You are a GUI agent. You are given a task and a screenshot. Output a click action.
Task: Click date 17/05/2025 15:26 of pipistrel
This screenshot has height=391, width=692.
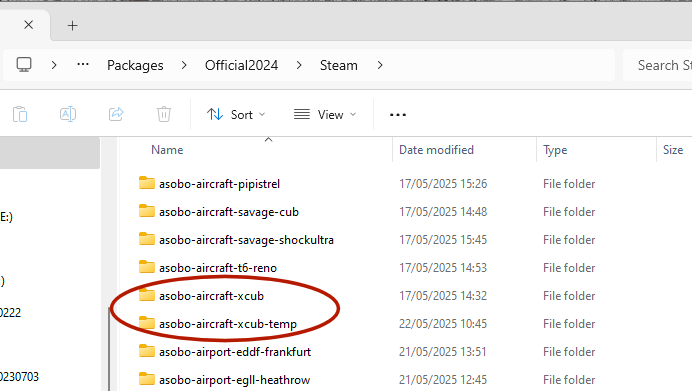[x=443, y=184]
